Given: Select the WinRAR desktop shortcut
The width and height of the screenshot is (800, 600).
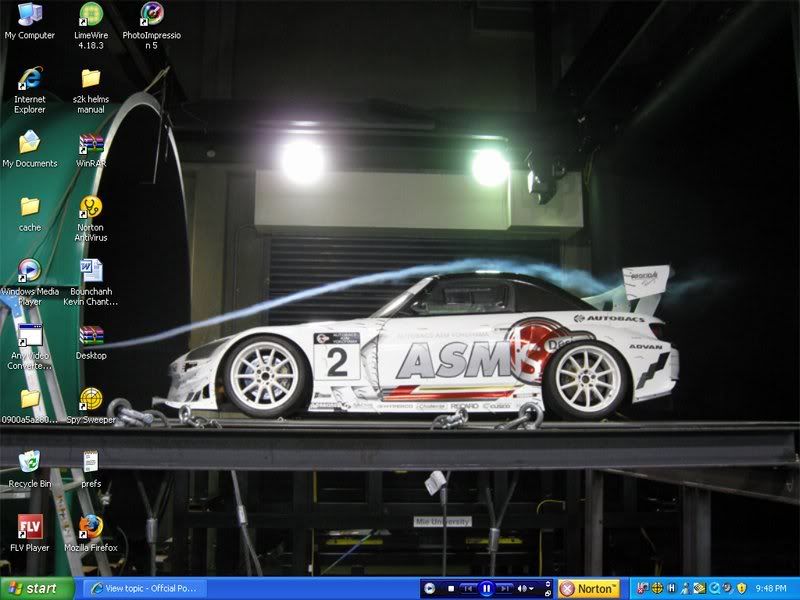Looking at the screenshot, I should (91, 144).
